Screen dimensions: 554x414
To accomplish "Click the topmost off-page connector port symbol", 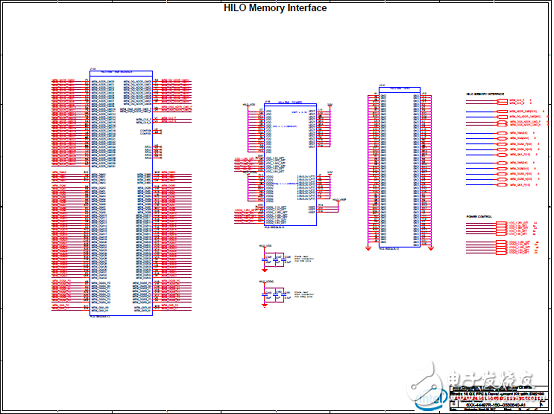I will coord(502,102).
